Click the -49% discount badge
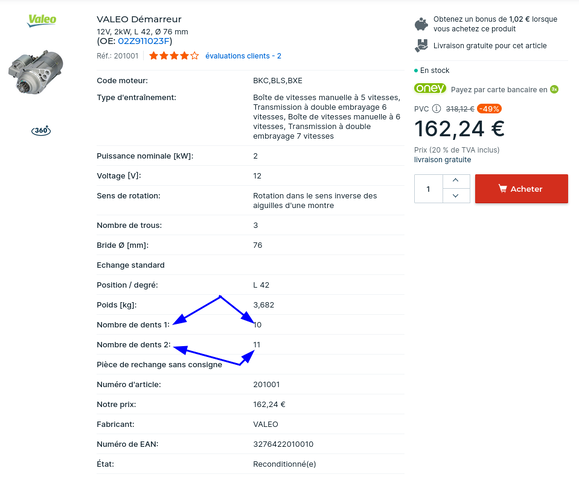This screenshot has height=480, width=579. (x=489, y=109)
